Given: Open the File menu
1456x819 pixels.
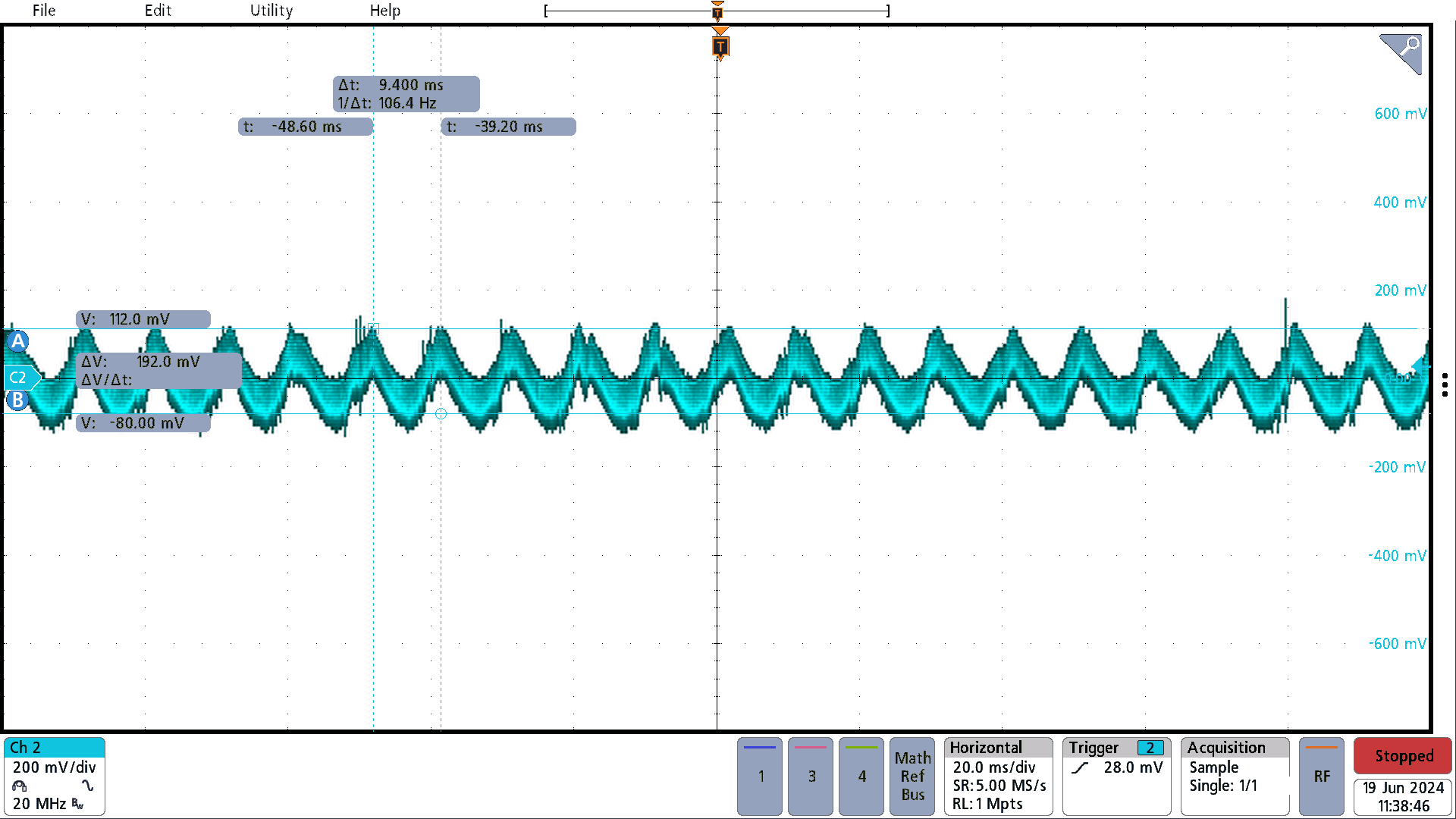Looking at the screenshot, I should click(44, 11).
